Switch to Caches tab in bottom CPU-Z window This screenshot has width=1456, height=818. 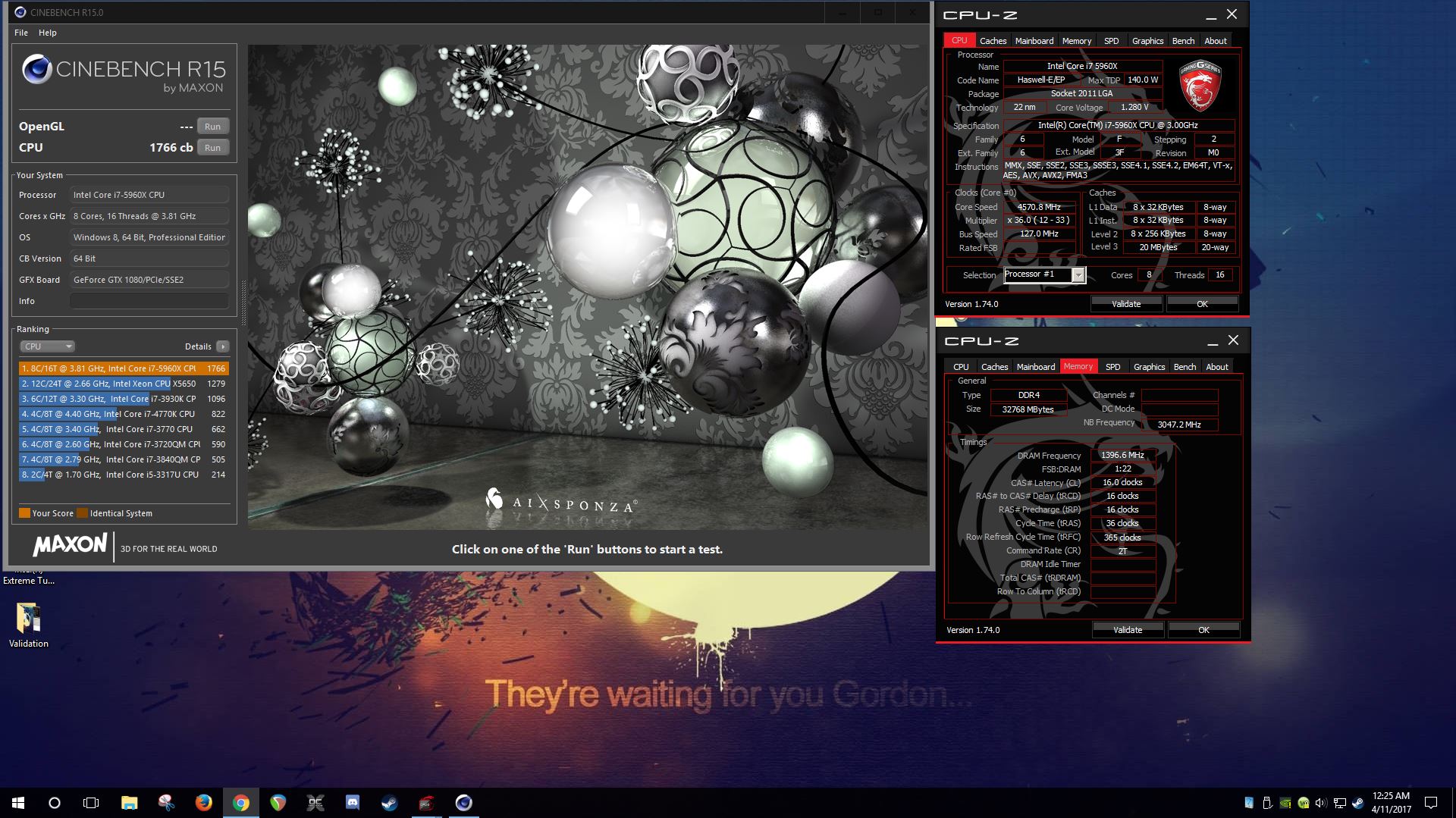[994, 367]
